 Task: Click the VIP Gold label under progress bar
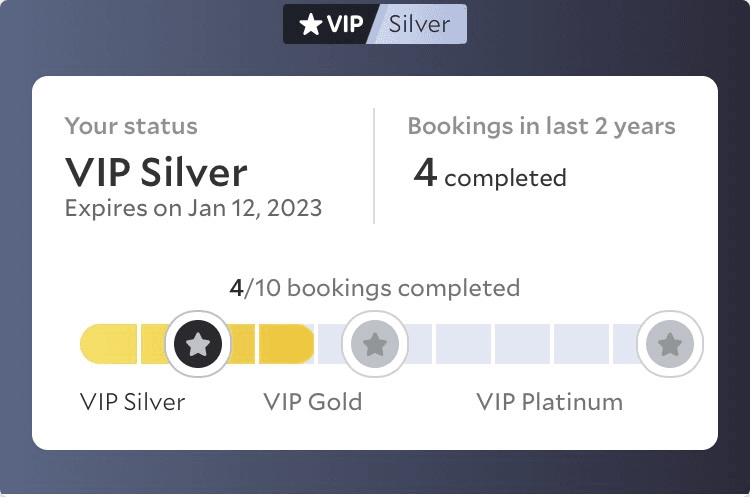[x=313, y=402]
